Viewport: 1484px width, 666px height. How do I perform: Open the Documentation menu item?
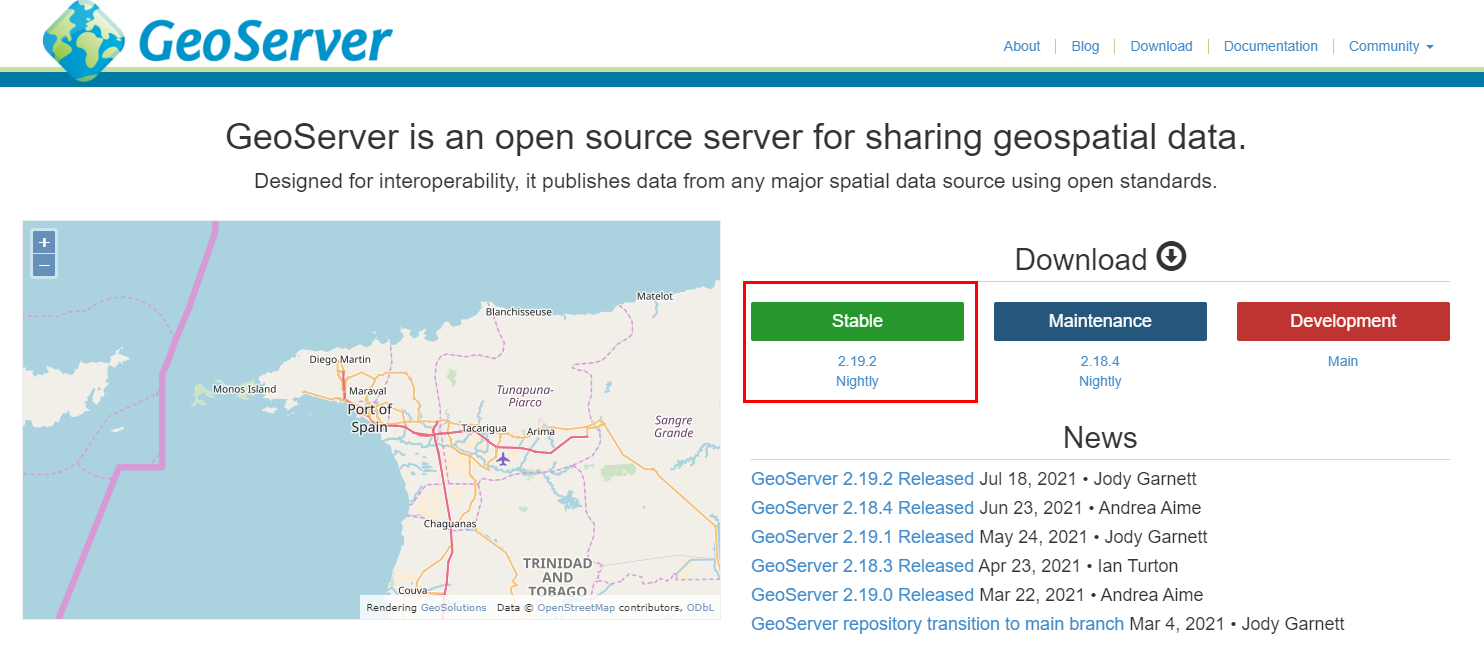click(x=1270, y=46)
